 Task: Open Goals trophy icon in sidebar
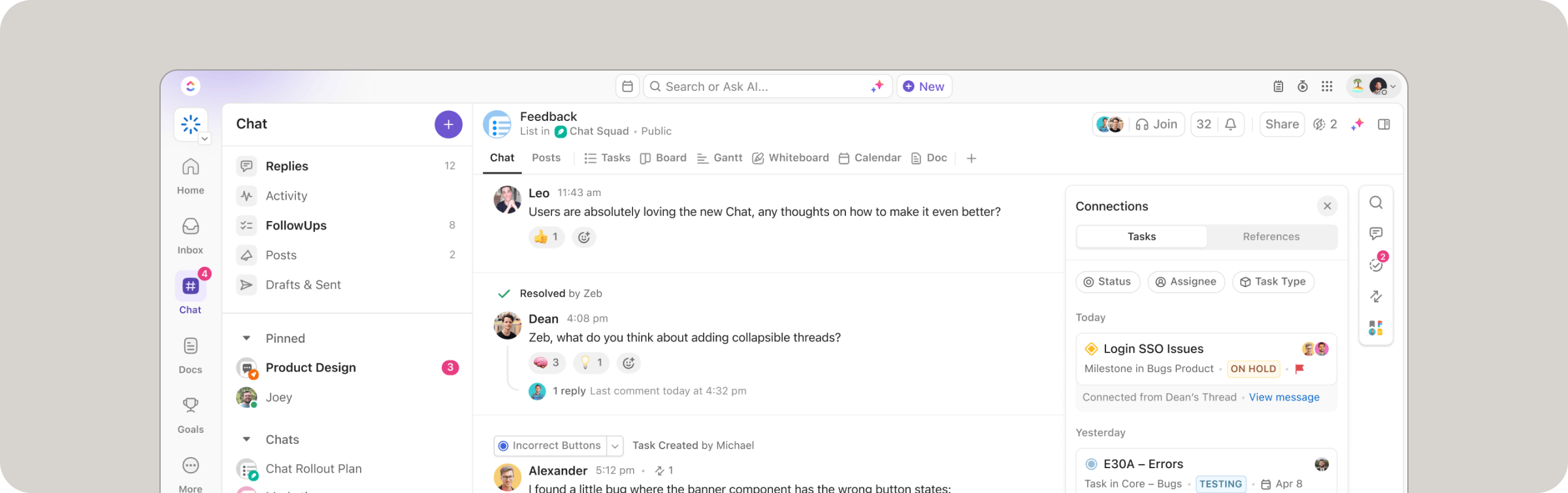(x=190, y=415)
